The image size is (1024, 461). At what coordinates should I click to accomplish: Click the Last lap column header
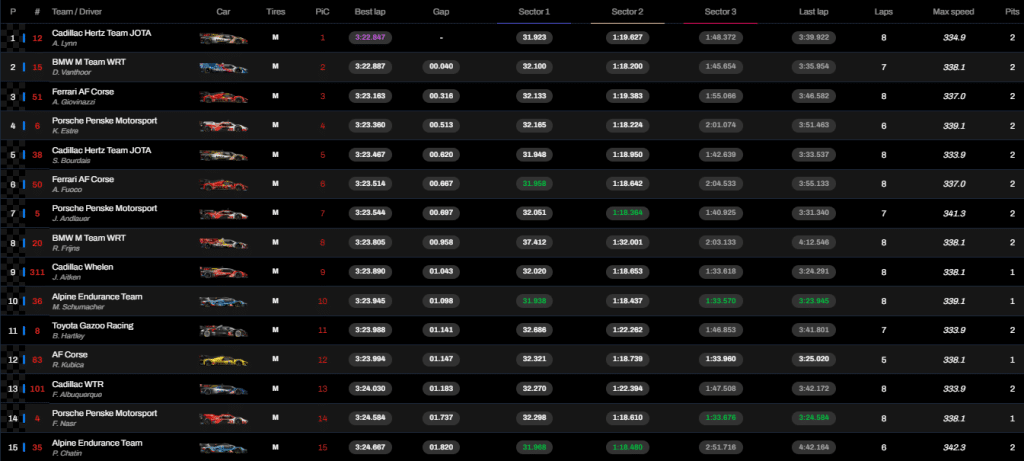pos(814,12)
